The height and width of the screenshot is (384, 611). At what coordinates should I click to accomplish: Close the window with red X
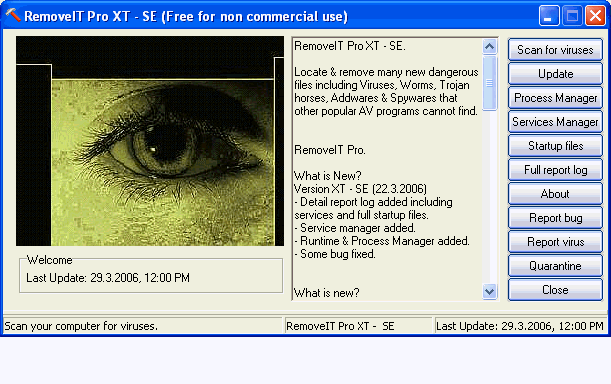pos(595,16)
